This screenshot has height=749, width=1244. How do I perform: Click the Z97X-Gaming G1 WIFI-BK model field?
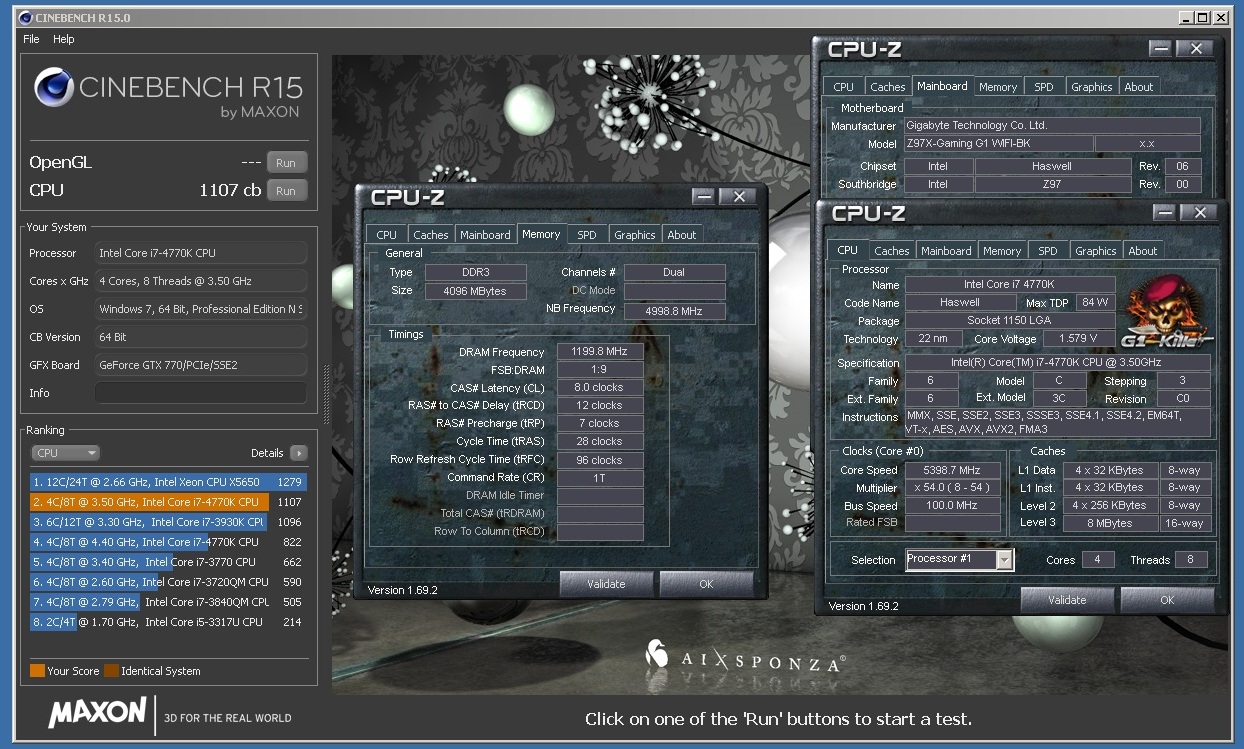(x=996, y=144)
